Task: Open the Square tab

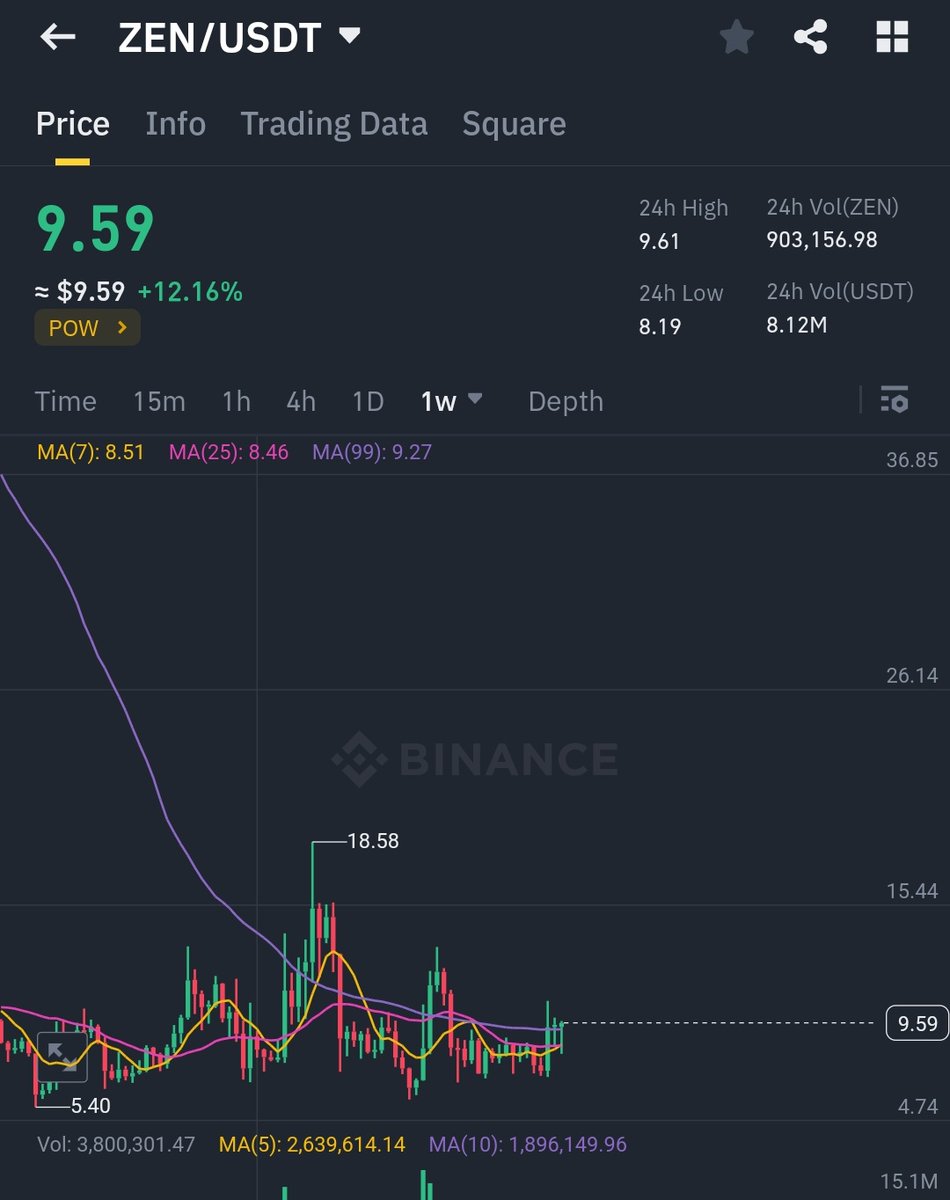Action: click(514, 124)
